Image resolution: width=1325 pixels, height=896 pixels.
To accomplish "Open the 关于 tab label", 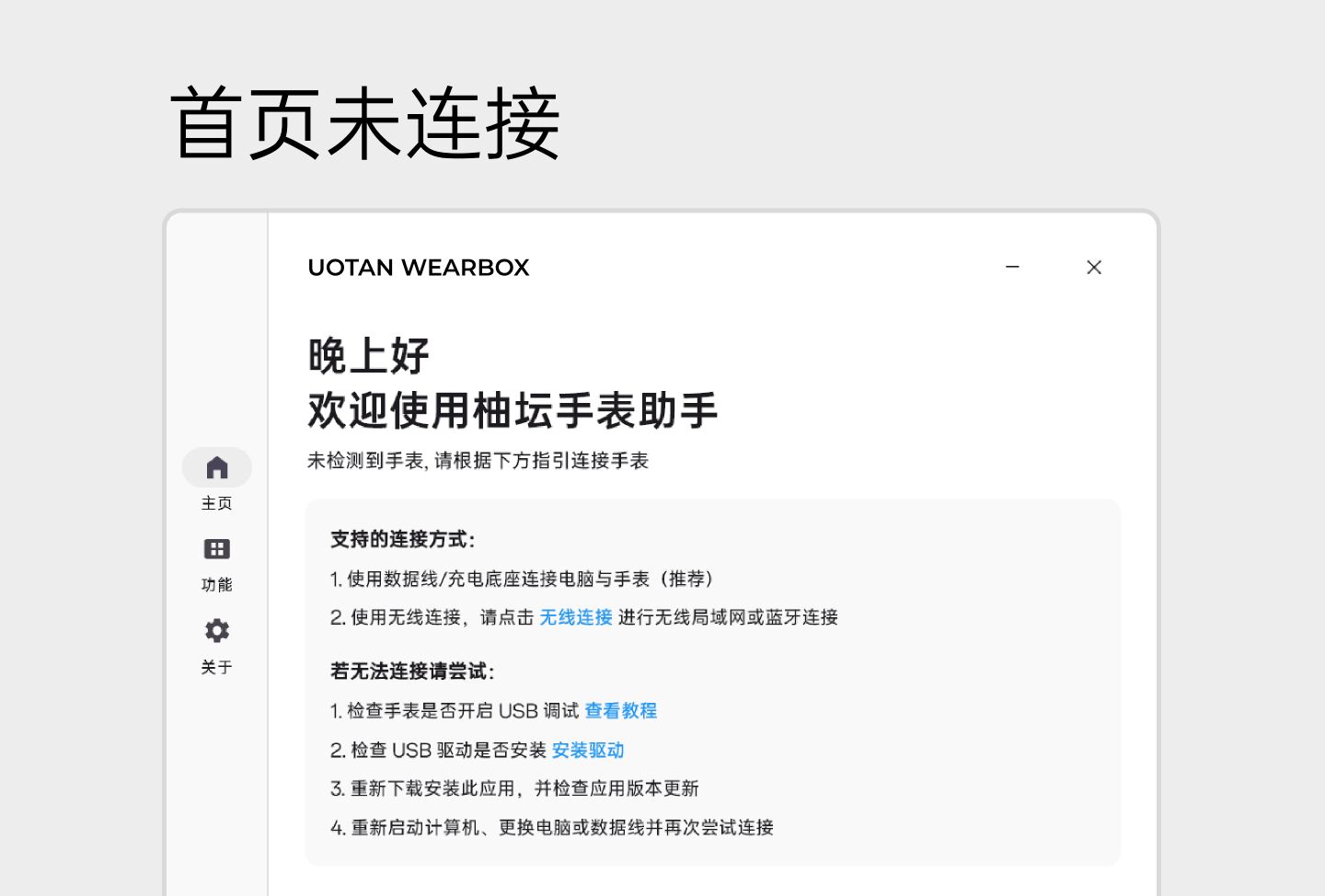I will [x=217, y=667].
